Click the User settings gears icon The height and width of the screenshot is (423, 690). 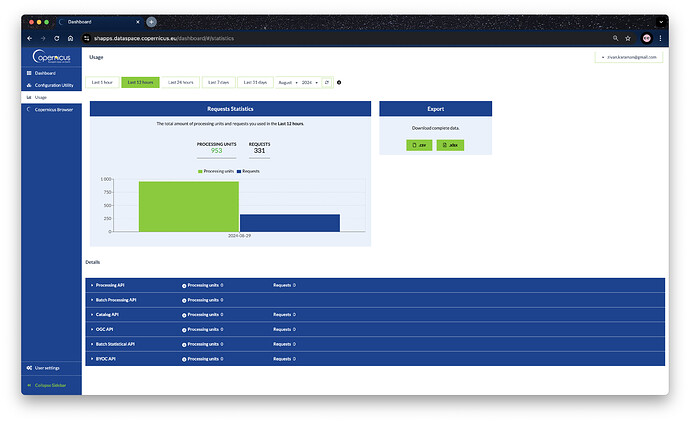tap(29, 368)
